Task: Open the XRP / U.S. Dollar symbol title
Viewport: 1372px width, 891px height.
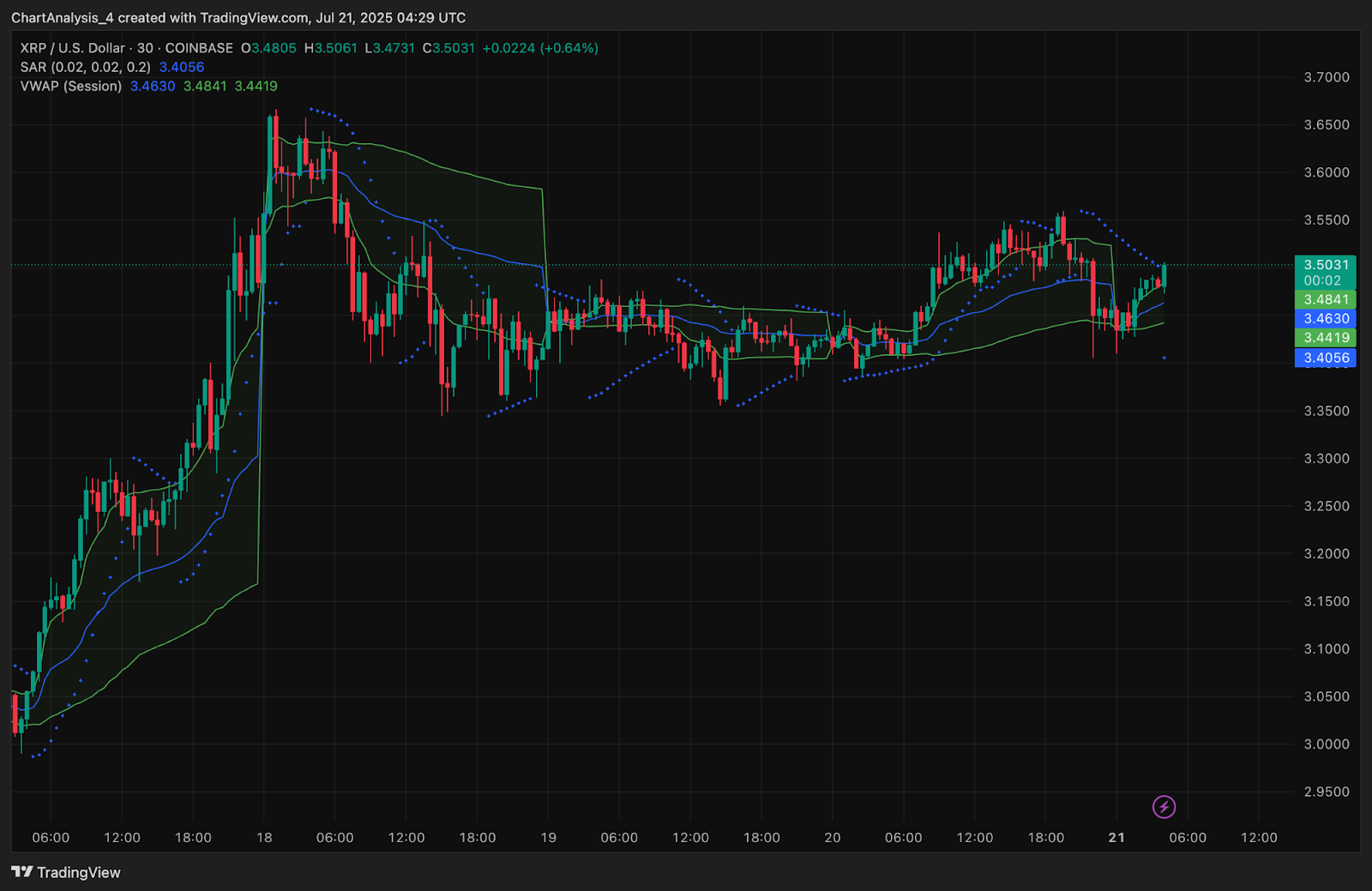Action: click(72, 48)
